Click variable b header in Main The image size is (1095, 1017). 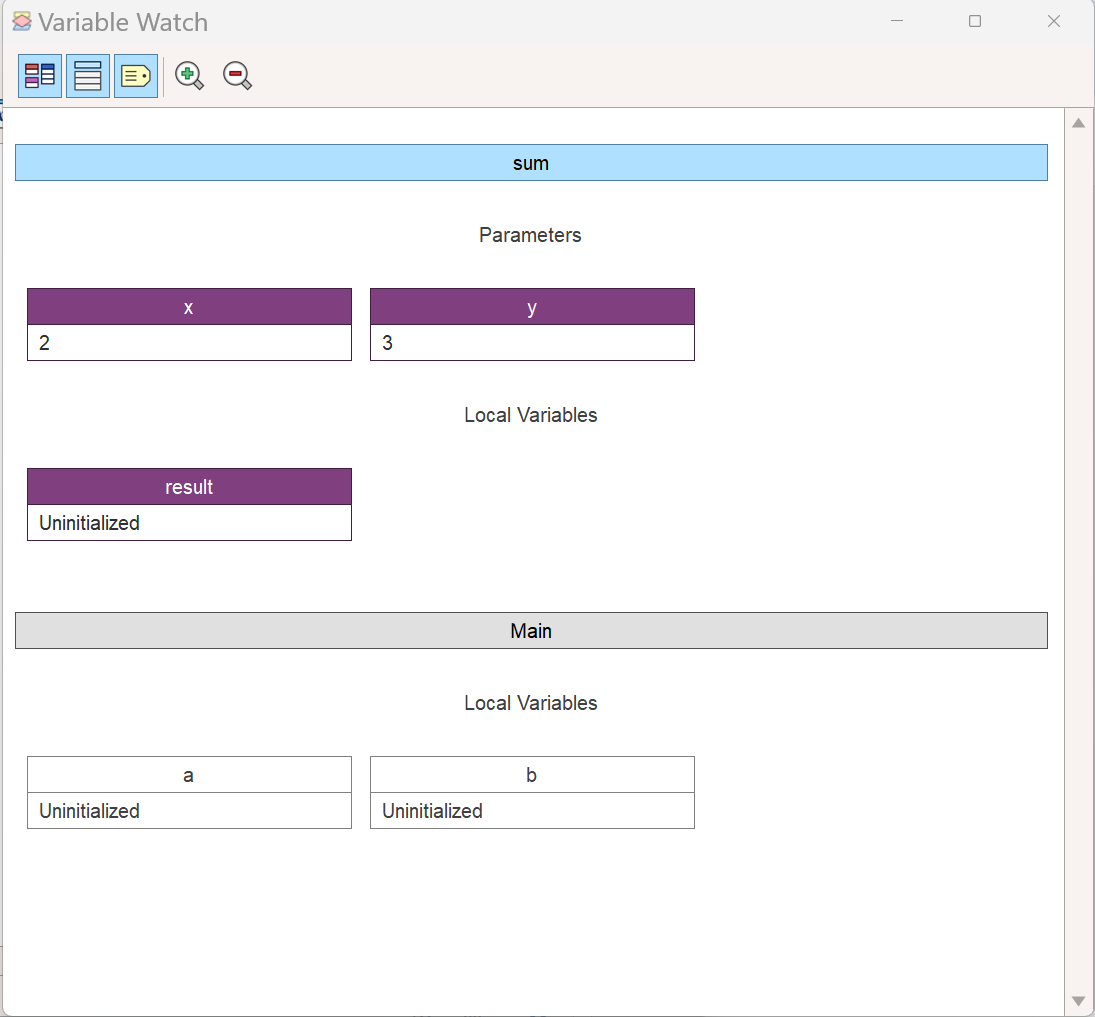[x=532, y=775]
